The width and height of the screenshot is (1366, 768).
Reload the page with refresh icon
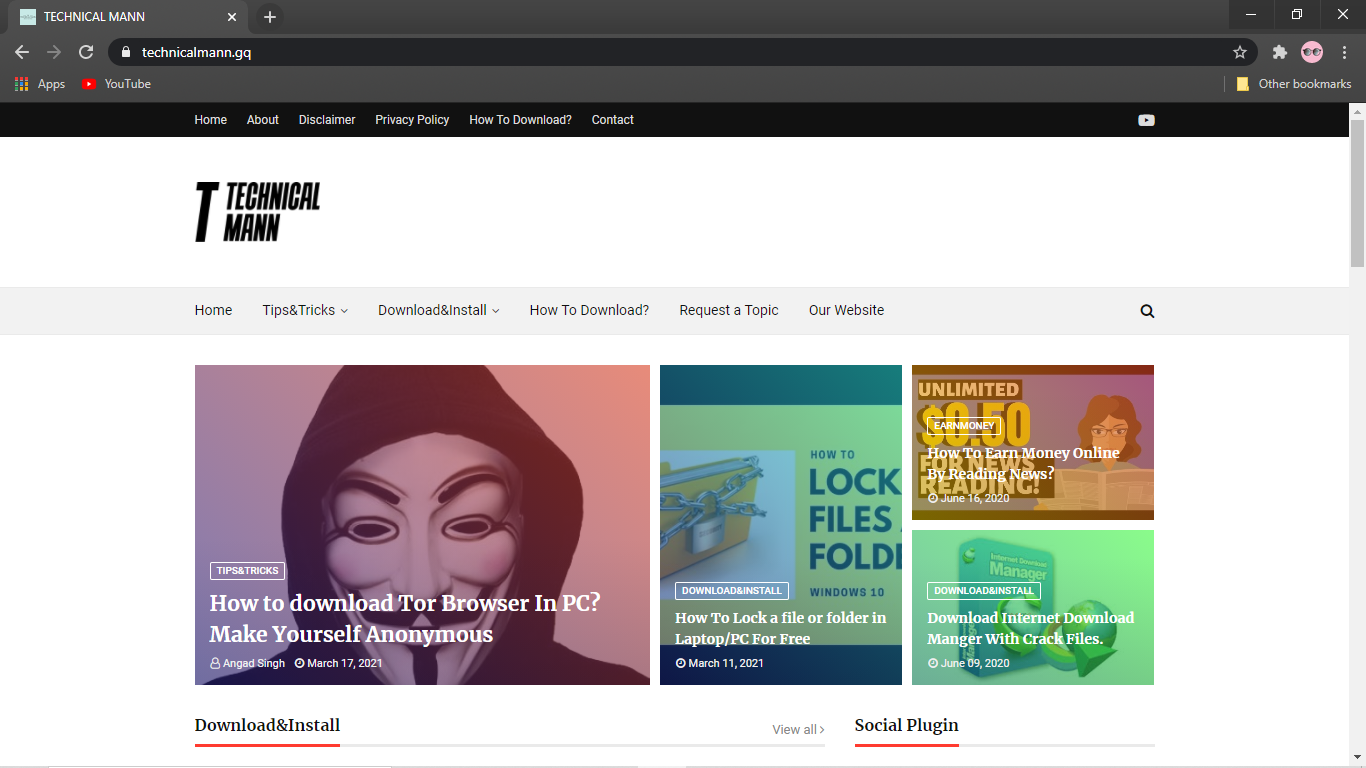click(86, 52)
